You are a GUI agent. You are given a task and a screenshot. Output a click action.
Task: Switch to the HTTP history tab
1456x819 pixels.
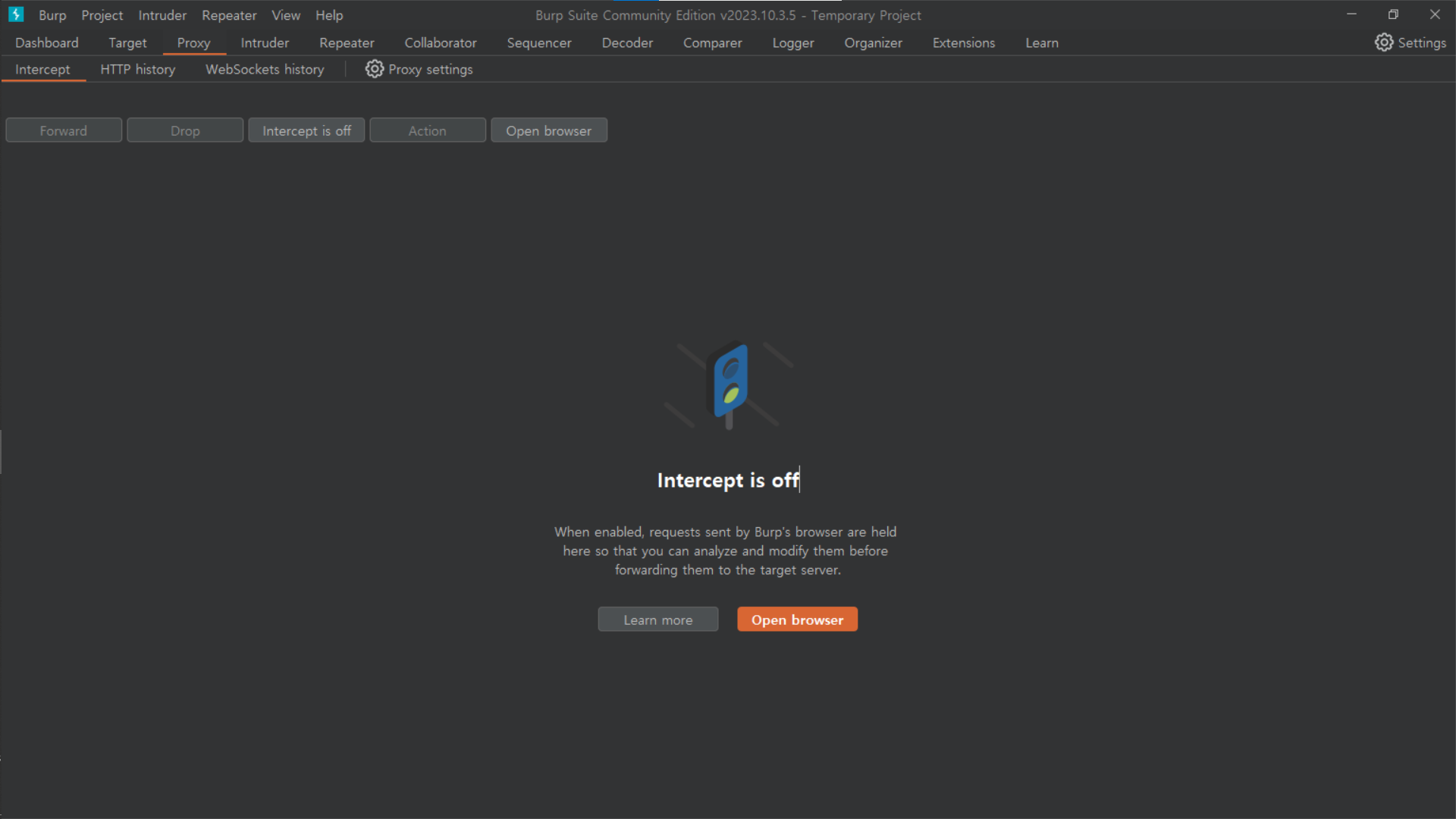click(137, 69)
